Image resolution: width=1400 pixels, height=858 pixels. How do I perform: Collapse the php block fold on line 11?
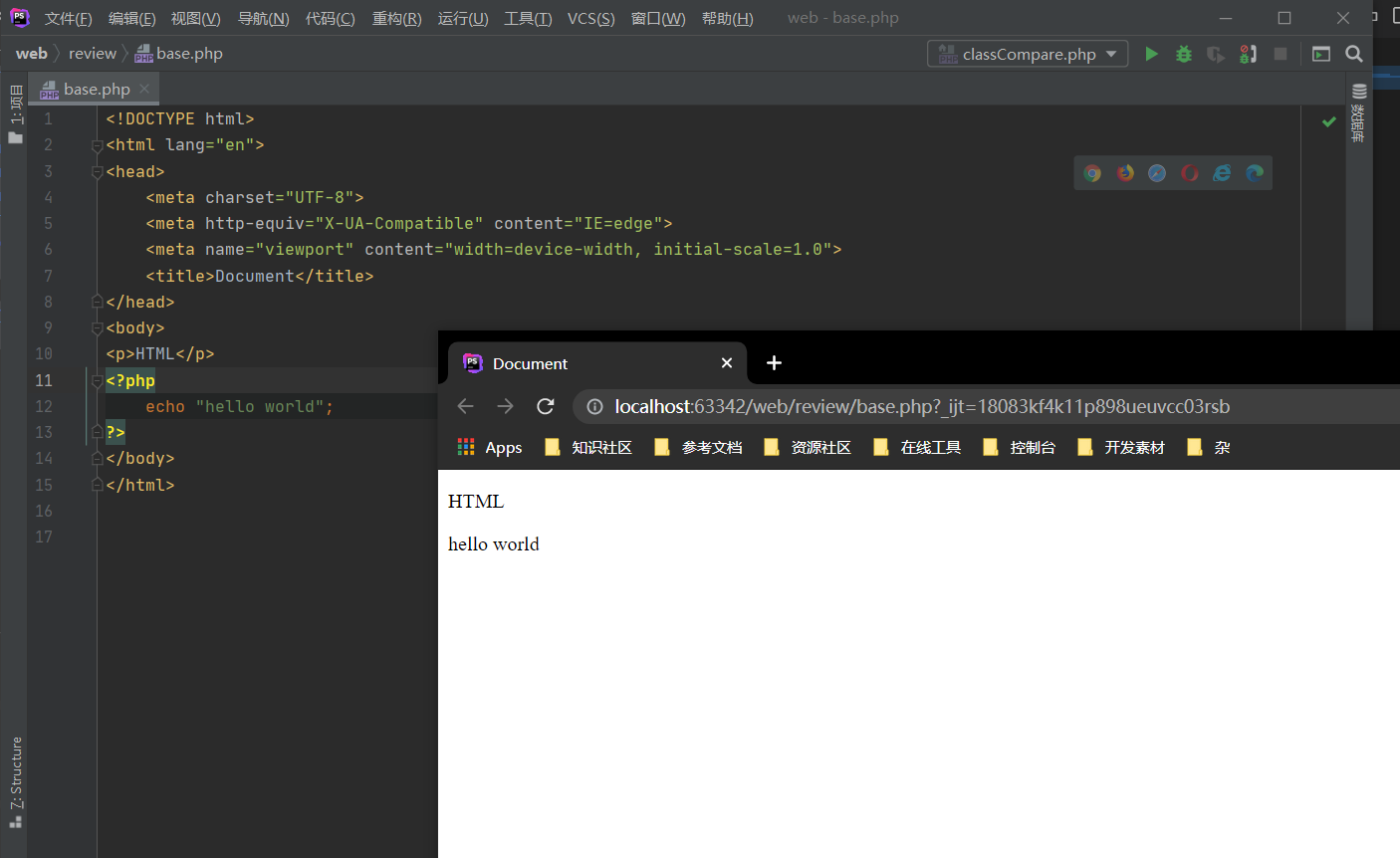click(97, 380)
